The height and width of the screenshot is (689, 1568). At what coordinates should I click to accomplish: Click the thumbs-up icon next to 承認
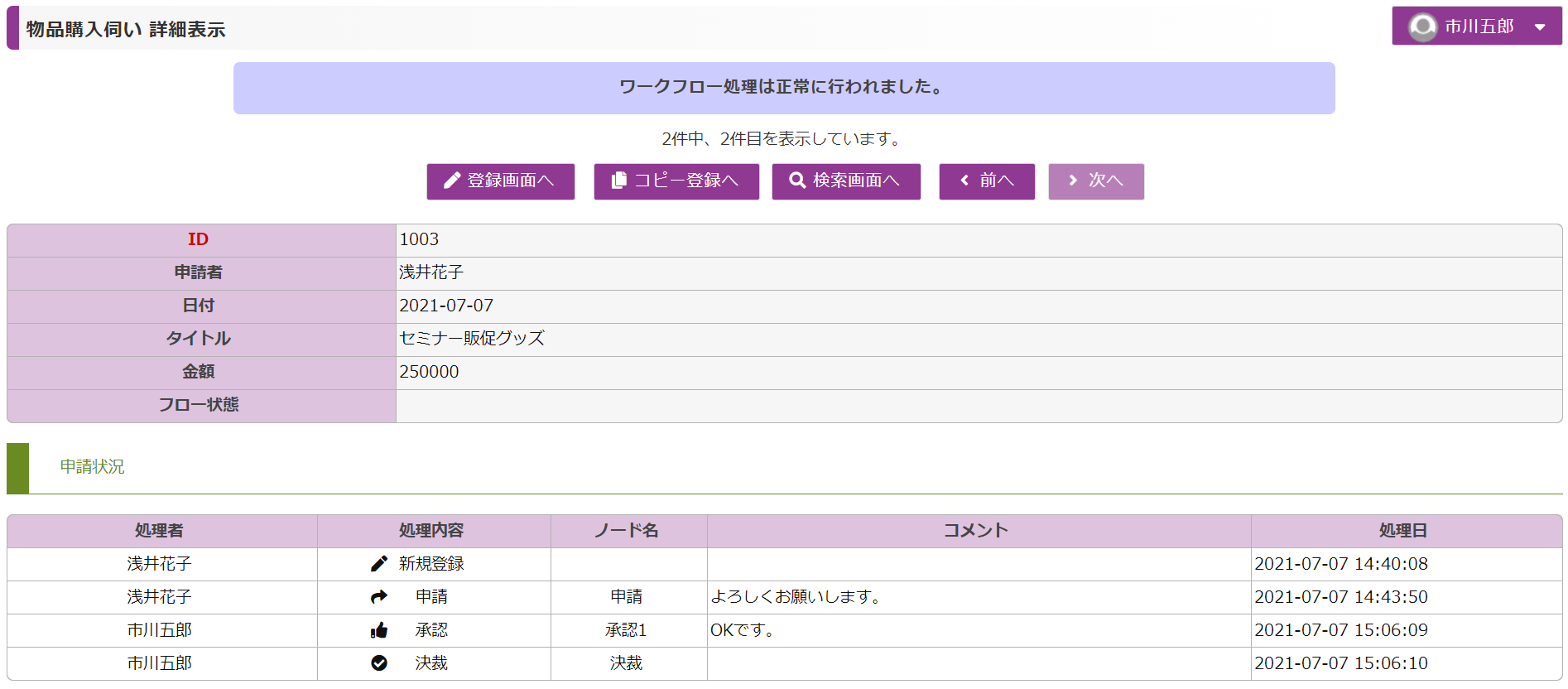pyautogui.click(x=379, y=630)
